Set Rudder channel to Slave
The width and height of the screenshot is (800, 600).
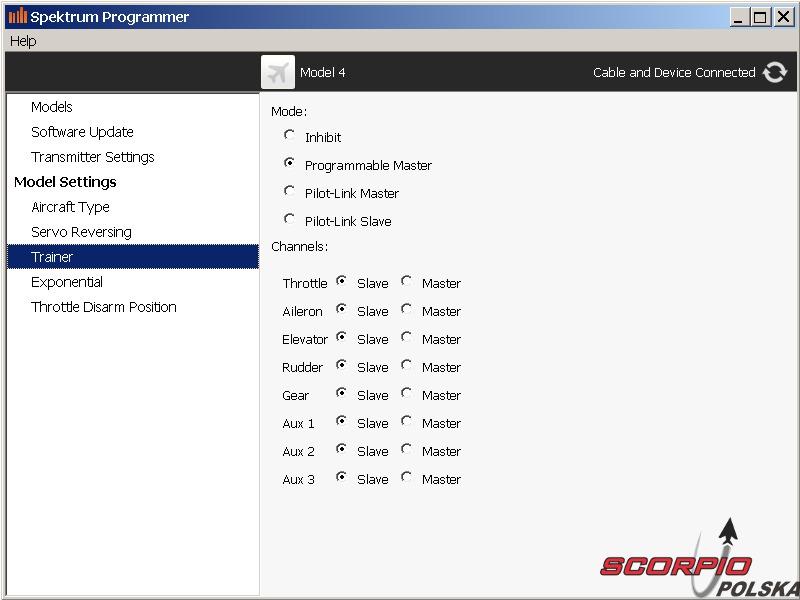[x=341, y=365]
